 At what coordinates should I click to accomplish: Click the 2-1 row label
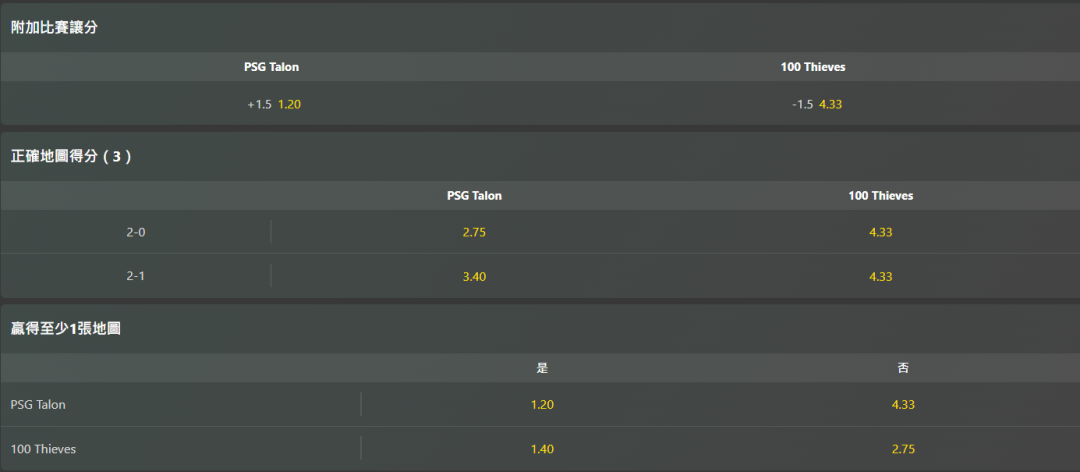tap(136, 276)
